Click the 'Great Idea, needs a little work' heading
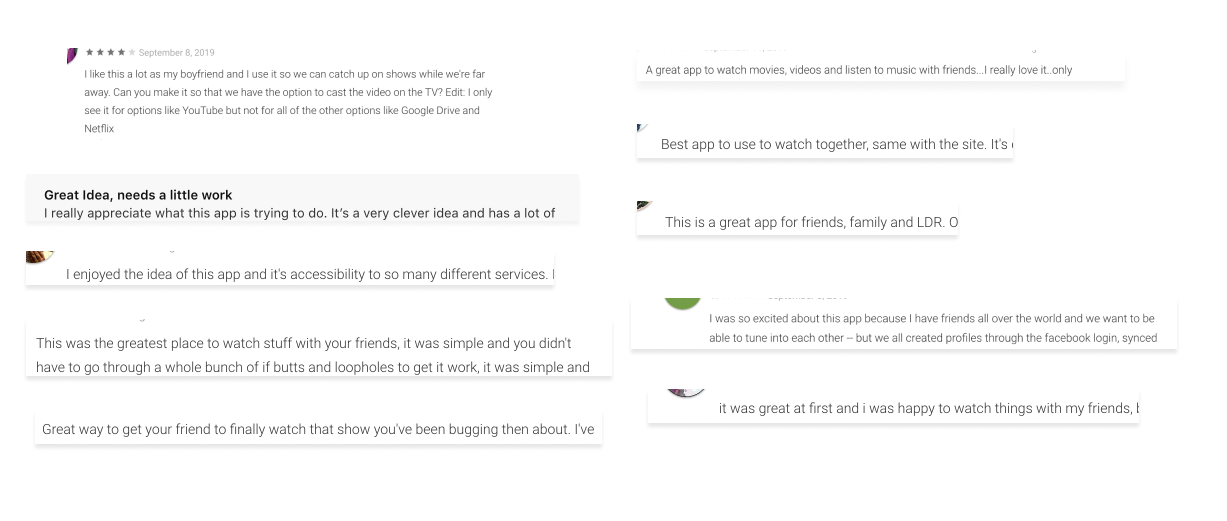This screenshot has width=1227, height=521. 138,195
